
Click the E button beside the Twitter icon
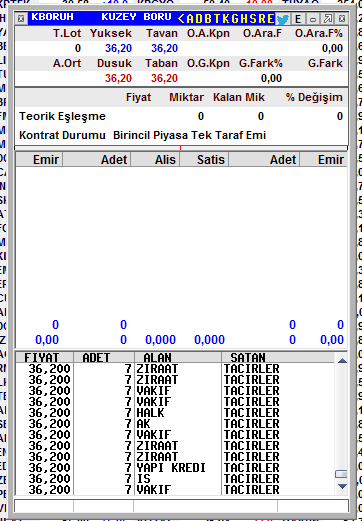pyautogui.click(x=298, y=19)
